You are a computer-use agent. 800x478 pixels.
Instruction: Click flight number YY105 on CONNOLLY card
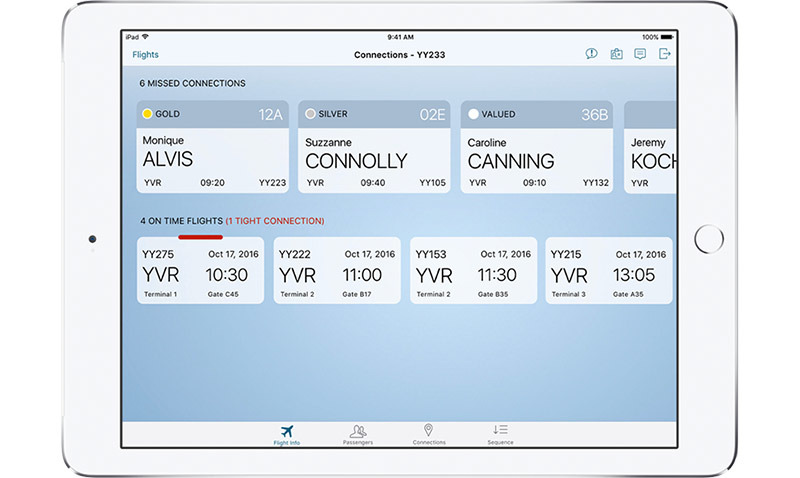tap(433, 183)
